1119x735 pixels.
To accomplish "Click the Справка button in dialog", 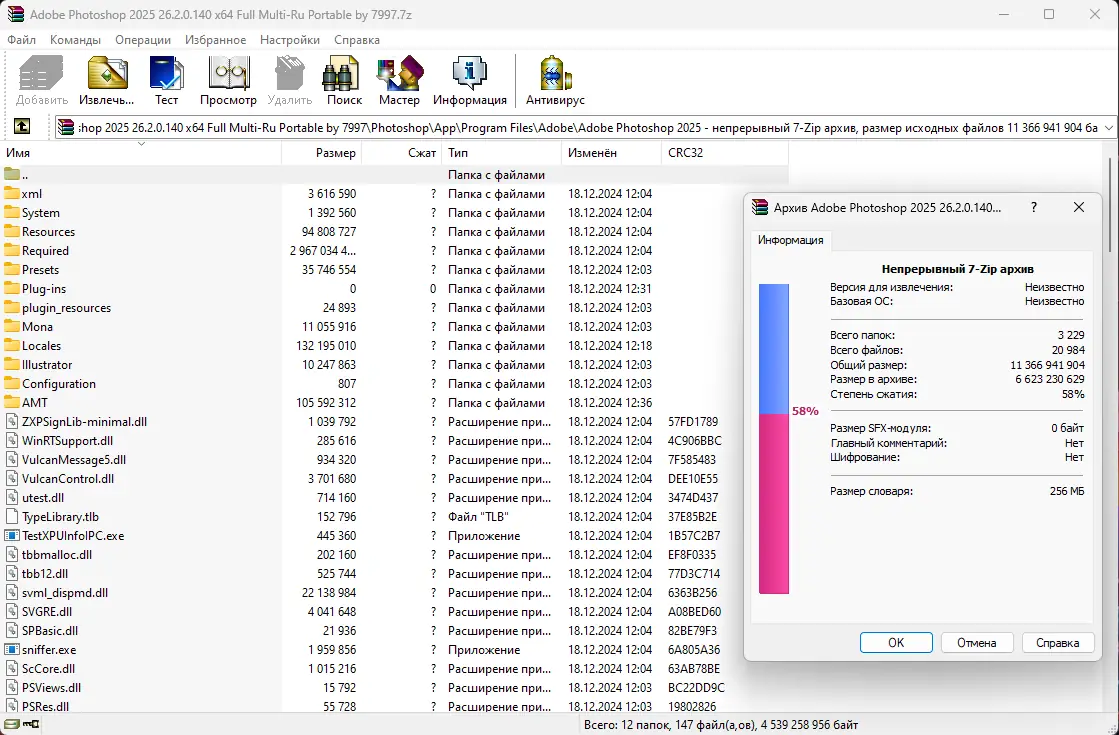I will coord(1058,642).
